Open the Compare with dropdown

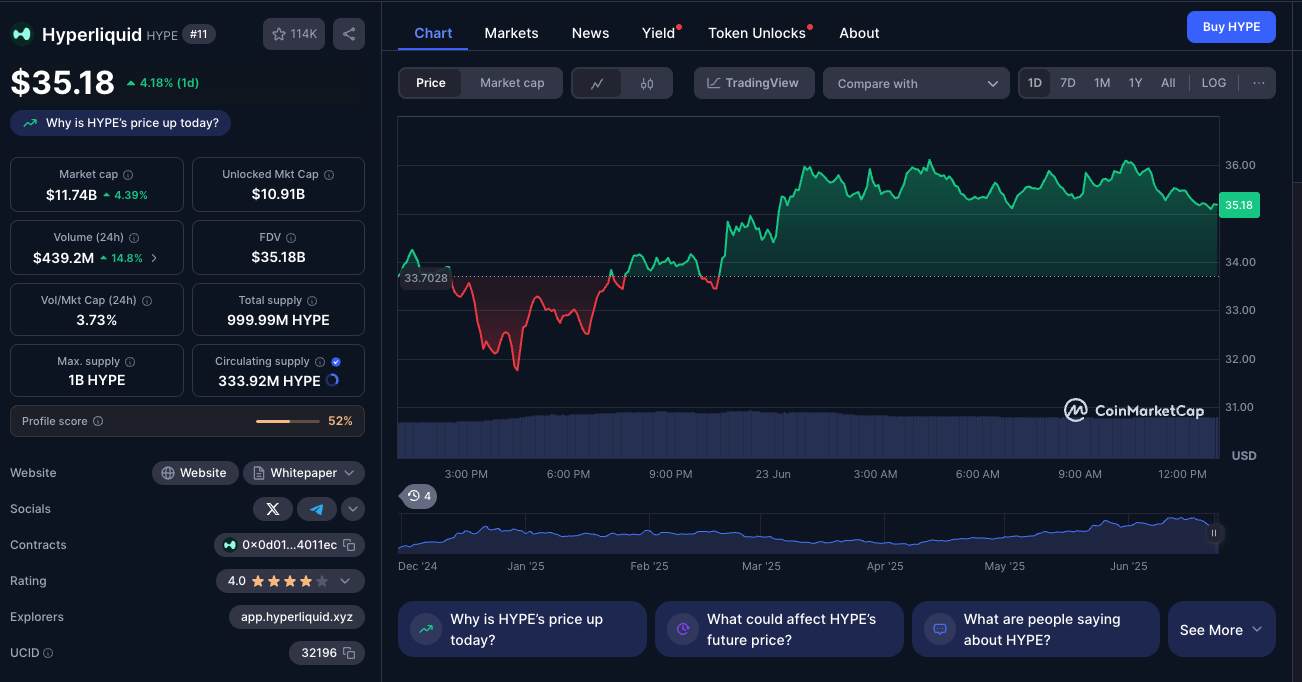click(x=916, y=83)
